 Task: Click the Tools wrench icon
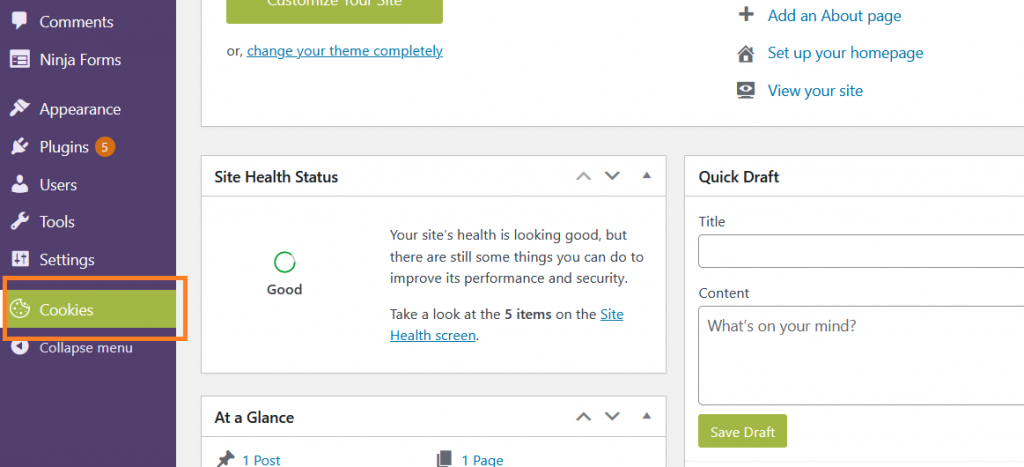click(x=20, y=221)
